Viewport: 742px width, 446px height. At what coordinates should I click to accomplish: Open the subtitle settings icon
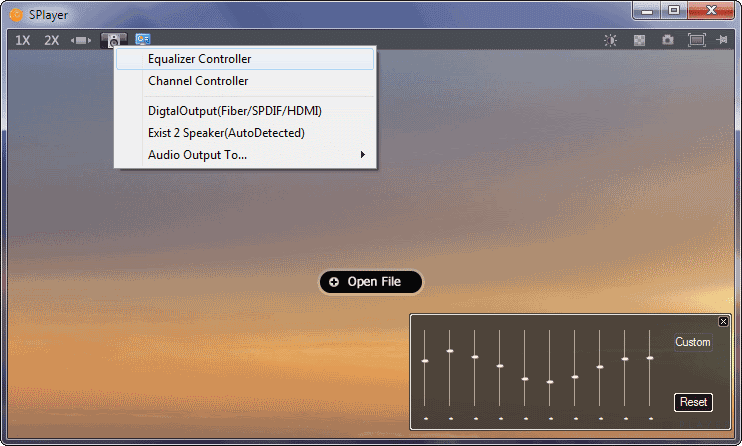coord(142,39)
